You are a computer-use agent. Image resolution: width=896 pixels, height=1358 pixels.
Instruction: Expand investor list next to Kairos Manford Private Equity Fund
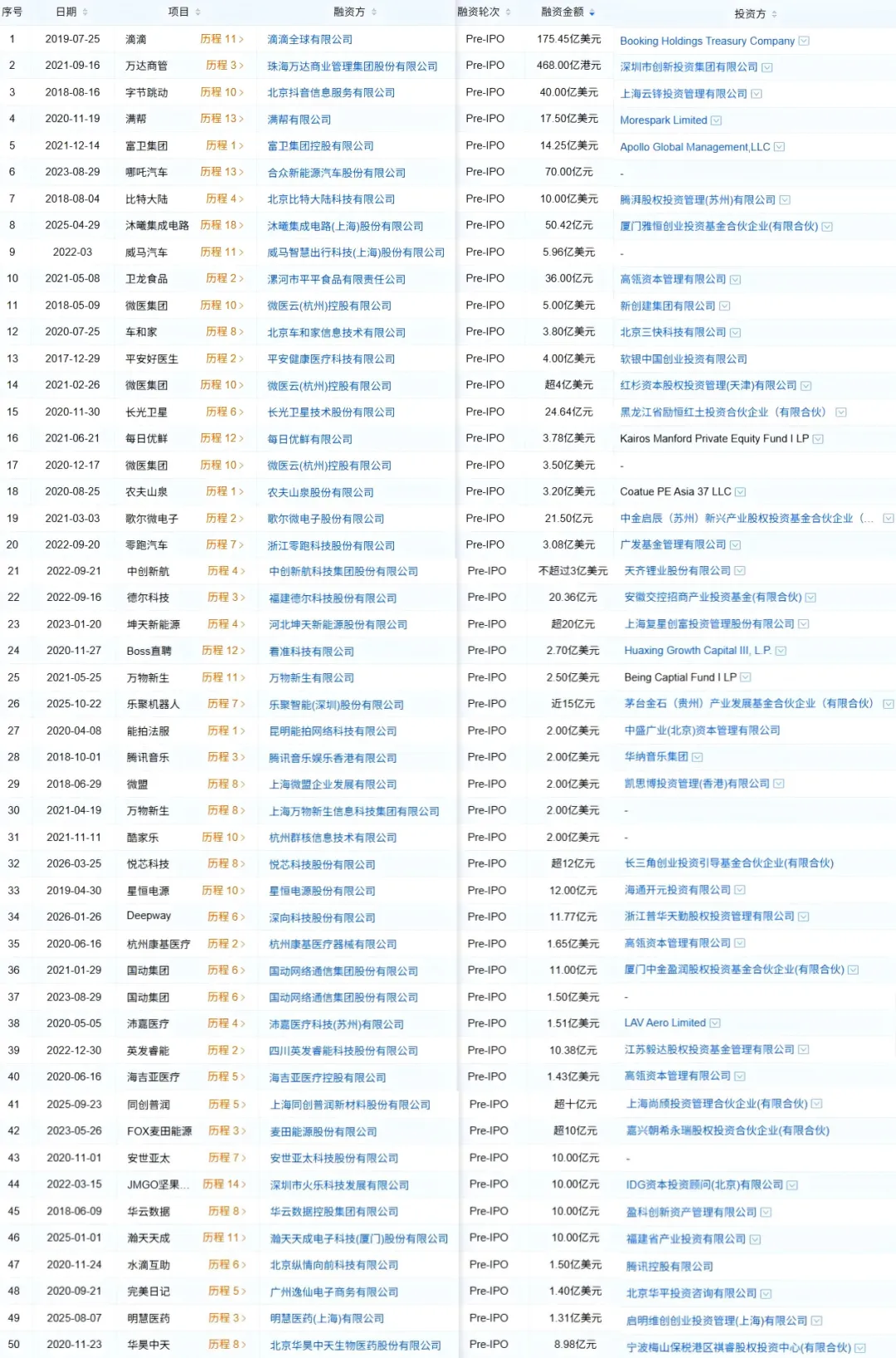pos(818,438)
